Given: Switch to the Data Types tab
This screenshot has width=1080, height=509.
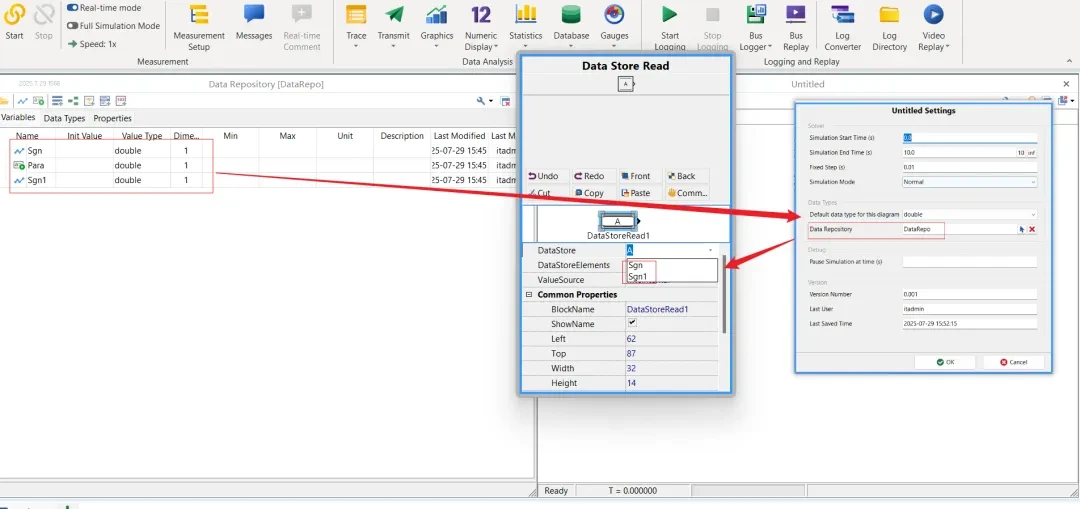Looking at the screenshot, I should click(x=64, y=118).
